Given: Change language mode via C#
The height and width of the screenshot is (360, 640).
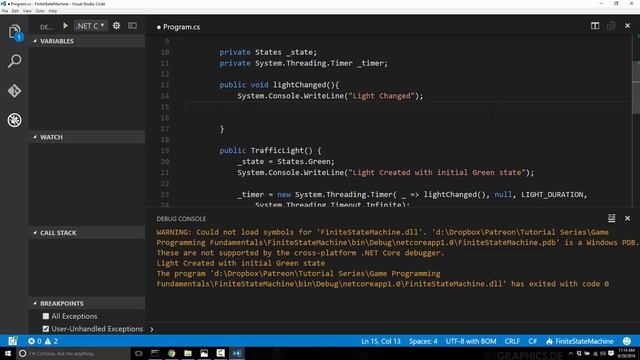Looking at the screenshot, I should pos(533,341).
